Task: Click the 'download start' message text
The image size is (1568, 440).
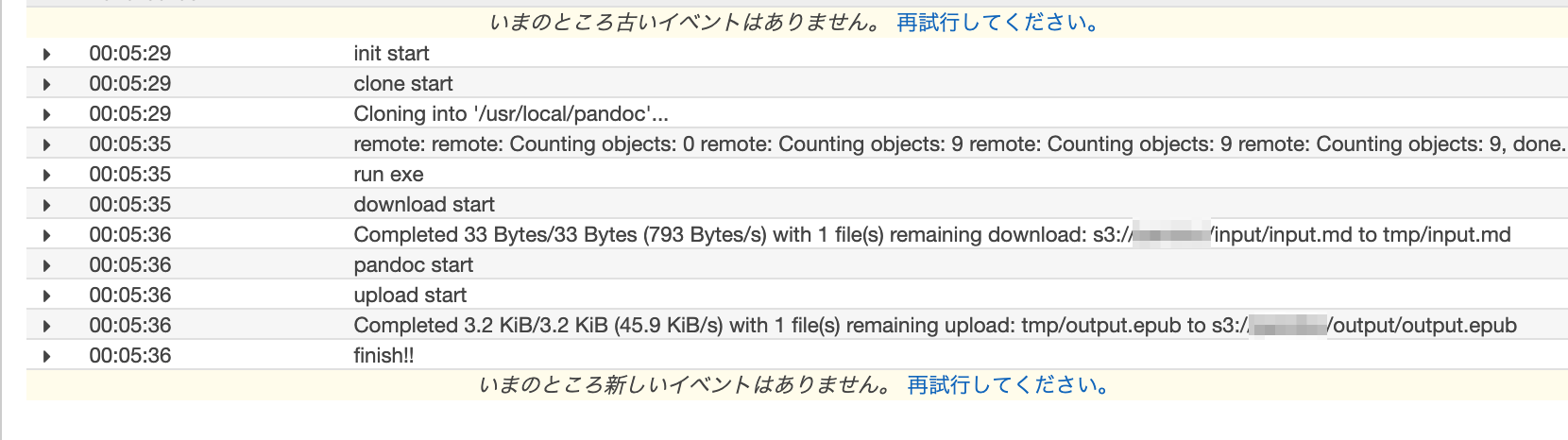Action: click(424, 205)
